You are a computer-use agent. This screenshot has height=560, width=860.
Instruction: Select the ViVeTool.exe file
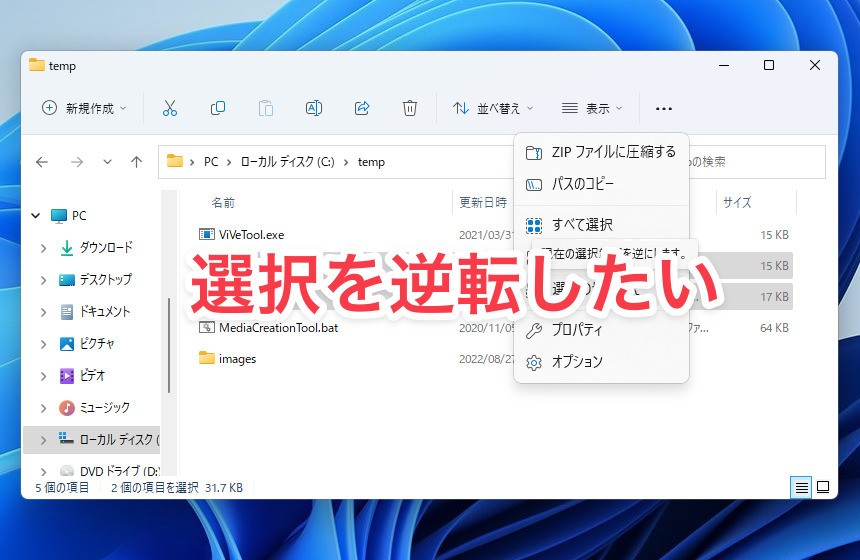click(x=251, y=235)
